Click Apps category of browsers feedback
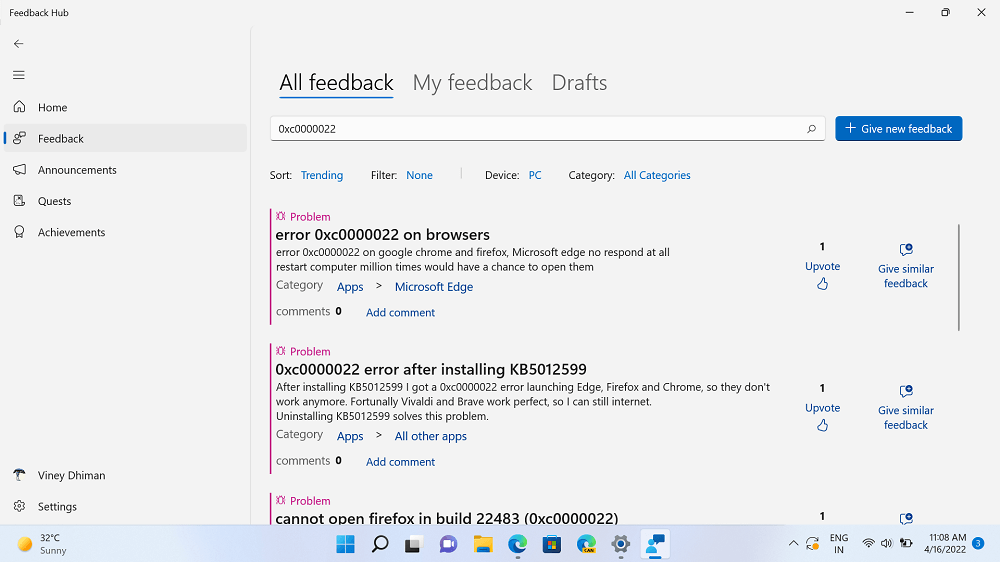This screenshot has height=562, width=1000. coord(350,287)
